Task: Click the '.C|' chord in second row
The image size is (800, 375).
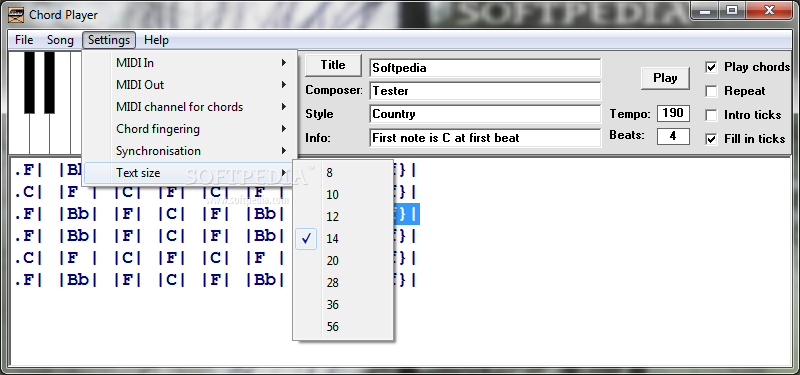Action: (x=29, y=192)
